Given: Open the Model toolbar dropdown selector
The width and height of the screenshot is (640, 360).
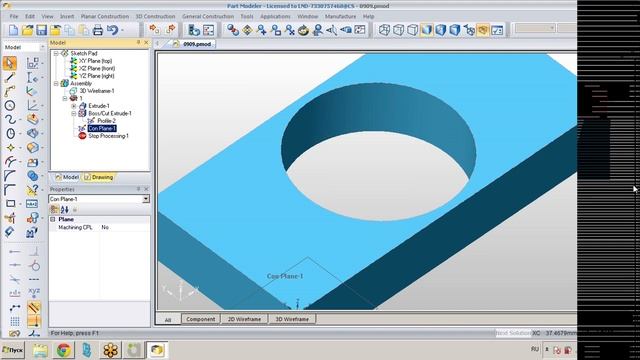Looking at the screenshot, I should [x=42, y=47].
